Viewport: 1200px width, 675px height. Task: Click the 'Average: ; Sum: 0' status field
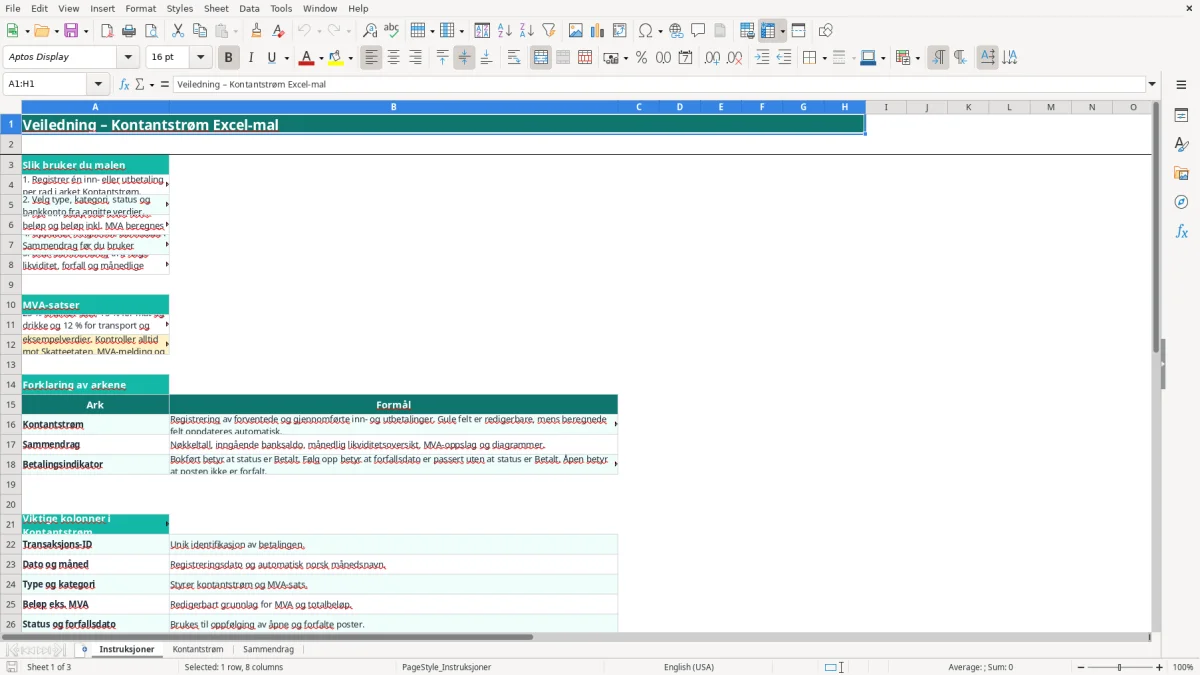click(980, 667)
